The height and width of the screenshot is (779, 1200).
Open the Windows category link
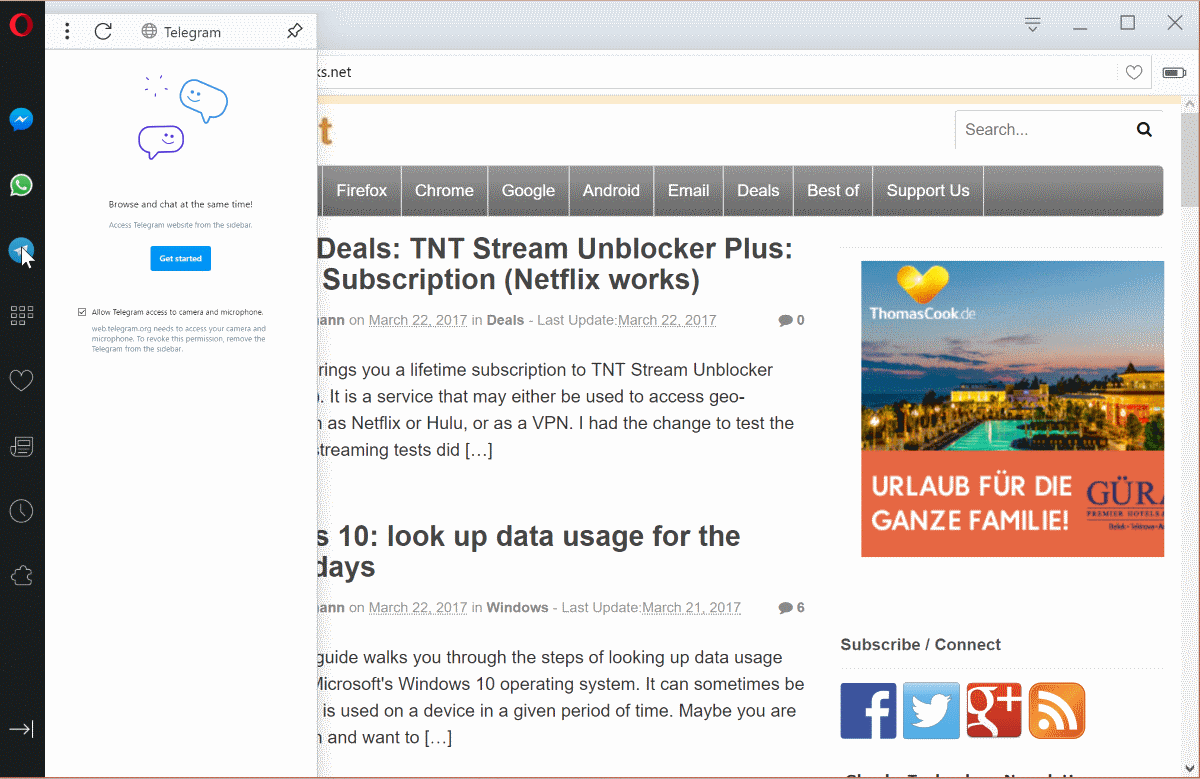coord(517,607)
